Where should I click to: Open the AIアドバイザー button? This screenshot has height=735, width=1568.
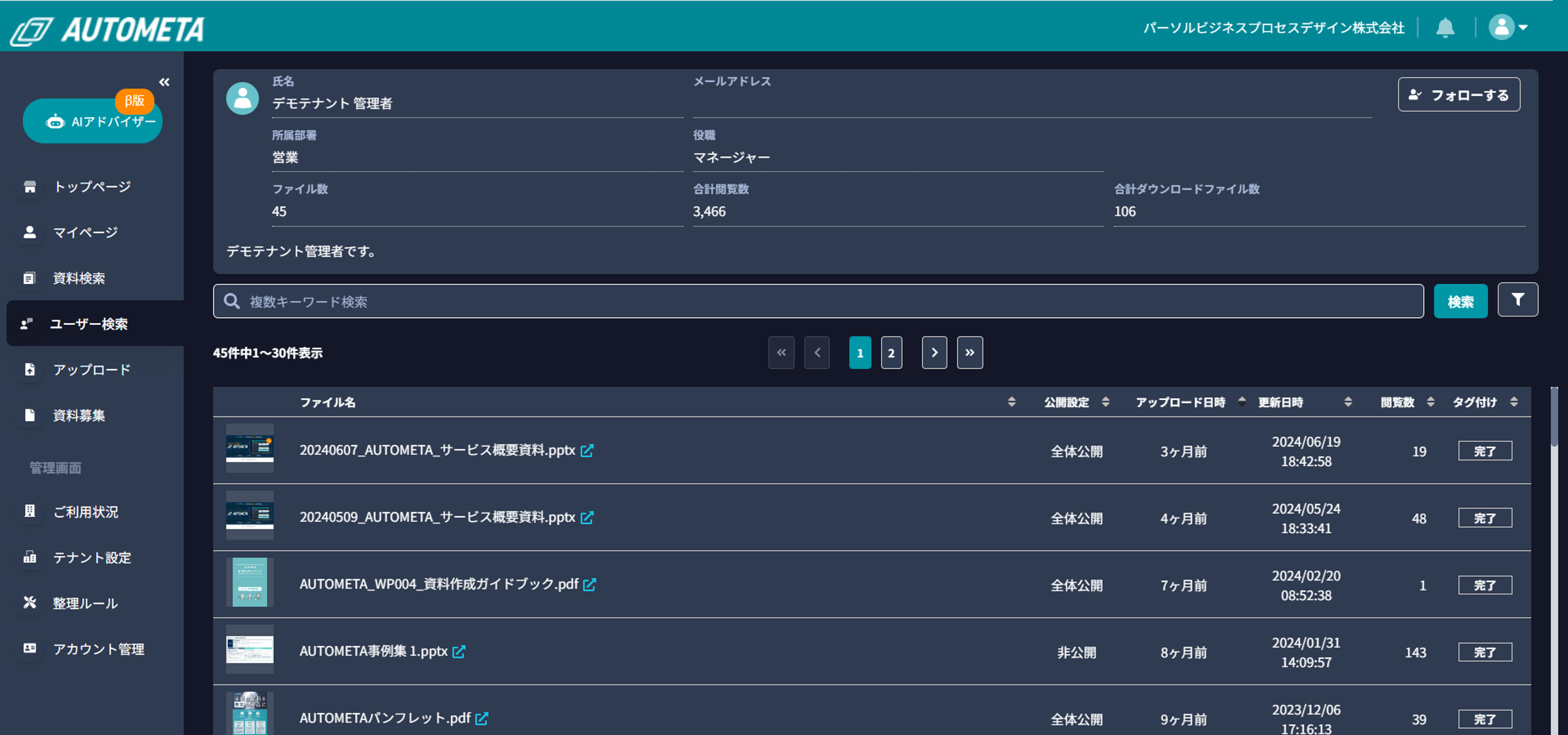(93, 121)
